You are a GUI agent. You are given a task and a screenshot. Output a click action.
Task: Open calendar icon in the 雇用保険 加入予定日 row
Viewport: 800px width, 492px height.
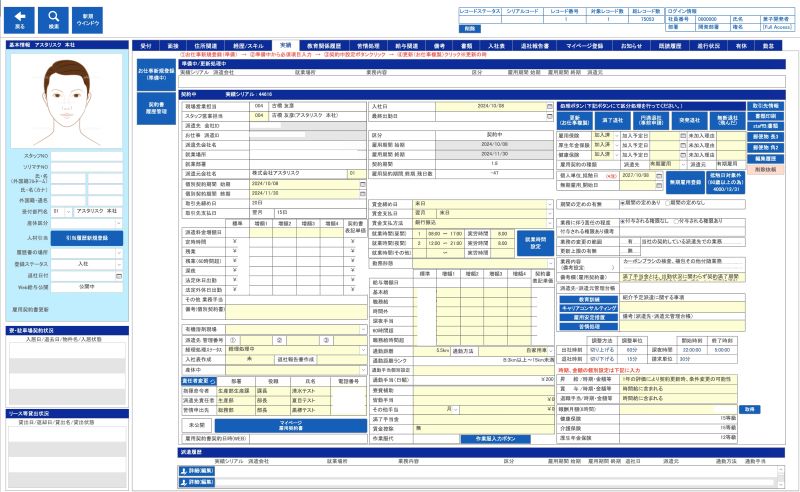(683, 136)
